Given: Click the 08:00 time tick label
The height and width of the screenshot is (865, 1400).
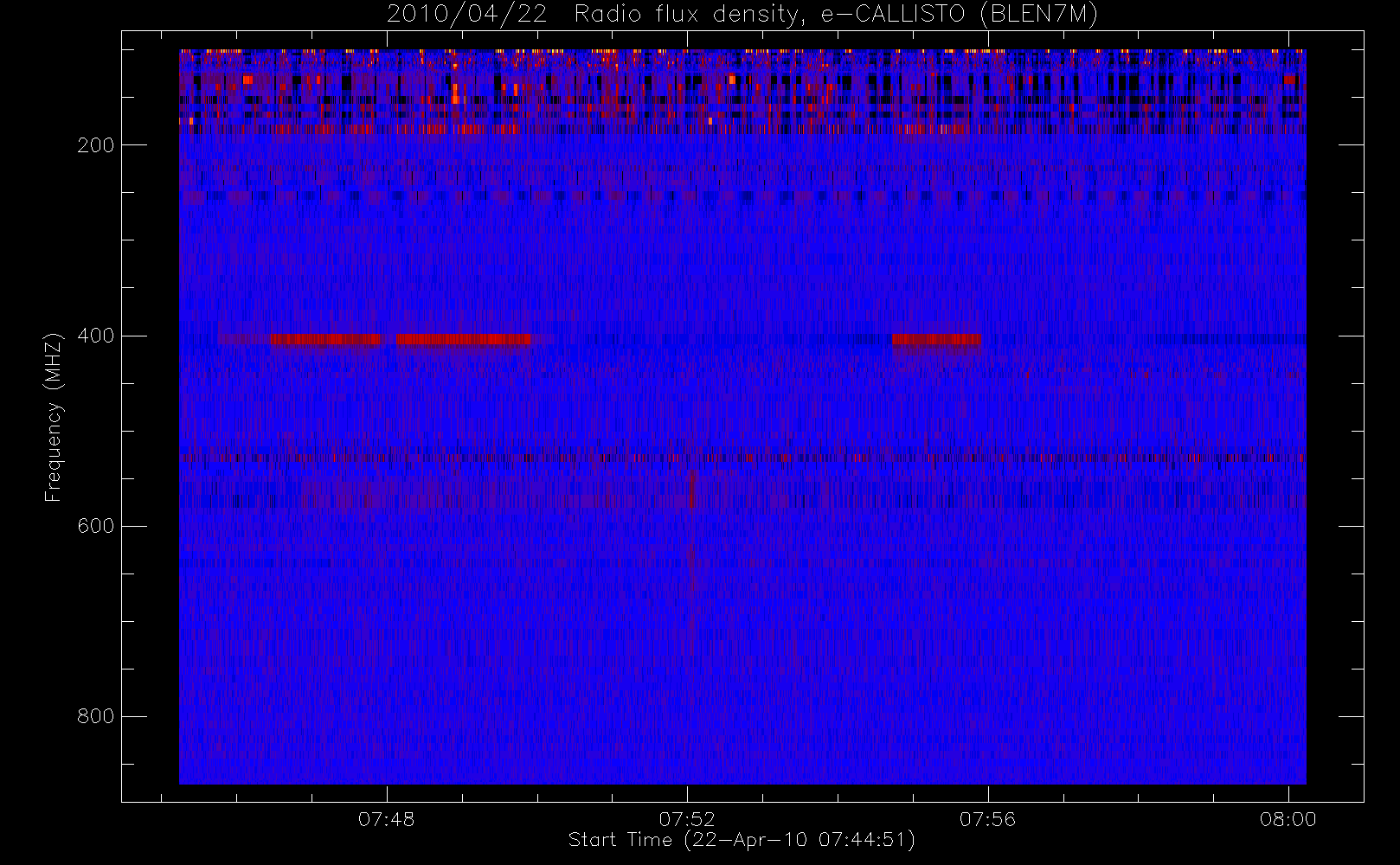Looking at the screenshot, I should tap(1288, 819).
